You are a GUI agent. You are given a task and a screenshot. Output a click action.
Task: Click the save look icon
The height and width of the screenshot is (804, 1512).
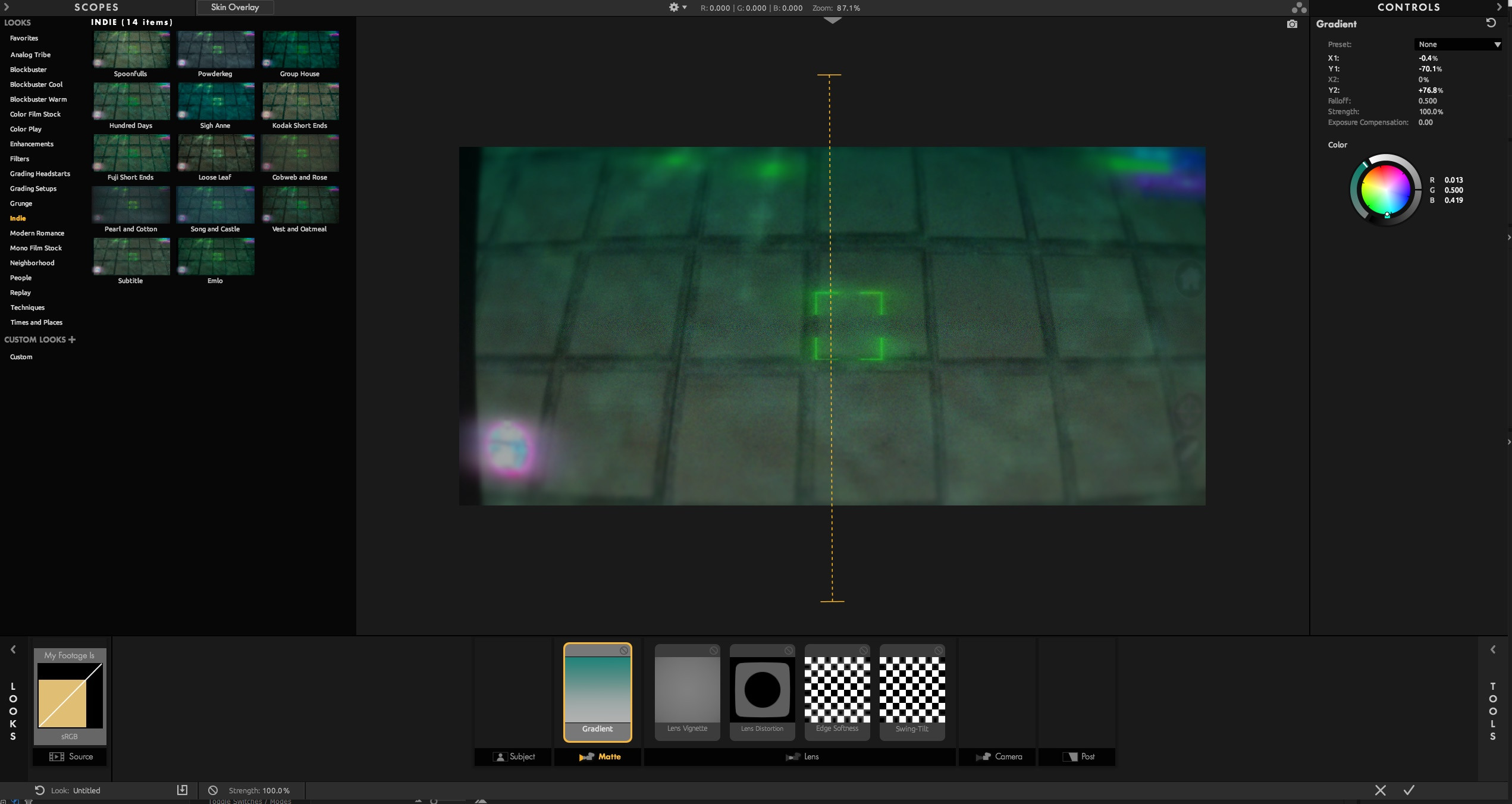tap(182, 790)
